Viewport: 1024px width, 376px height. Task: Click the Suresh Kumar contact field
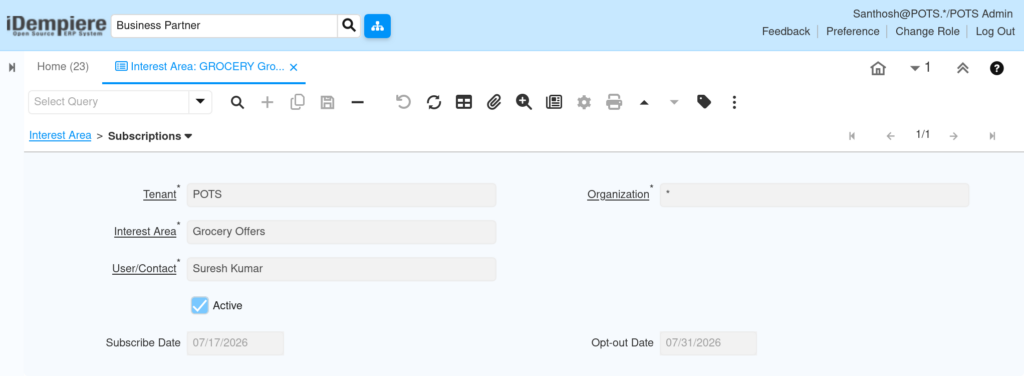point(341,268)
